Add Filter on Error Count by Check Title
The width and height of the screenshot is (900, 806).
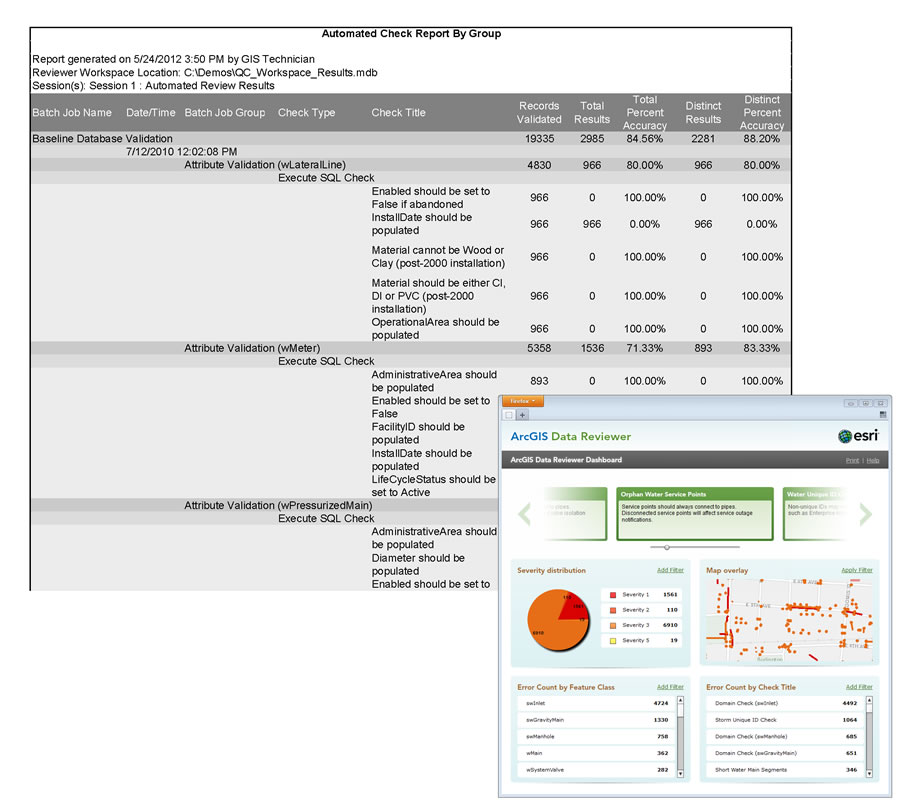[x=859, y=687]
